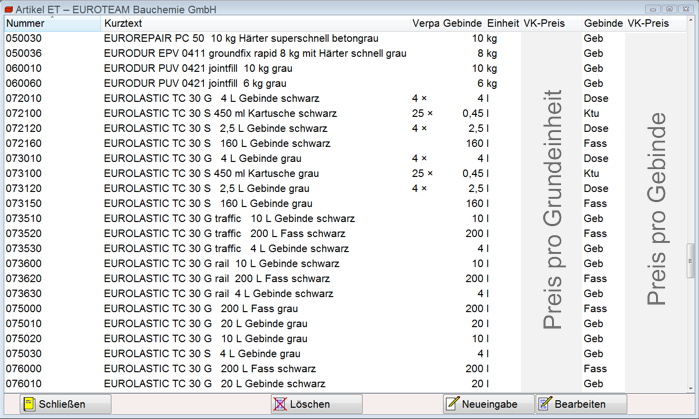This screenshot has width=699, height=419.
Task: Sort by the Nummer column header
Action: point(53,24)
